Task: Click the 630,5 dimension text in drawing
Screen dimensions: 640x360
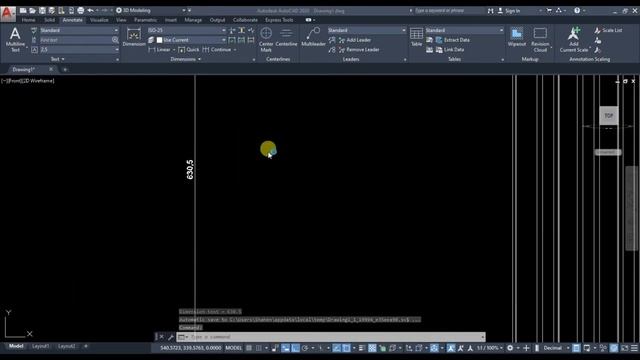Action: click(190, 169)
